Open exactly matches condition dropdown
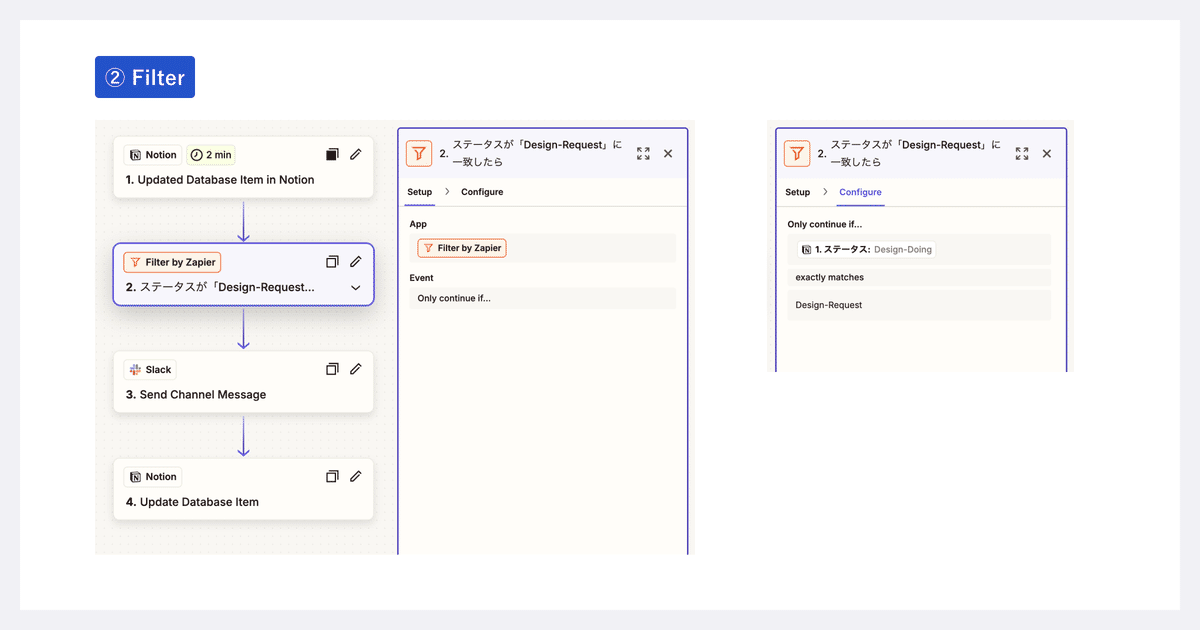Screen dimensions: 1200x630 (919, 277)
